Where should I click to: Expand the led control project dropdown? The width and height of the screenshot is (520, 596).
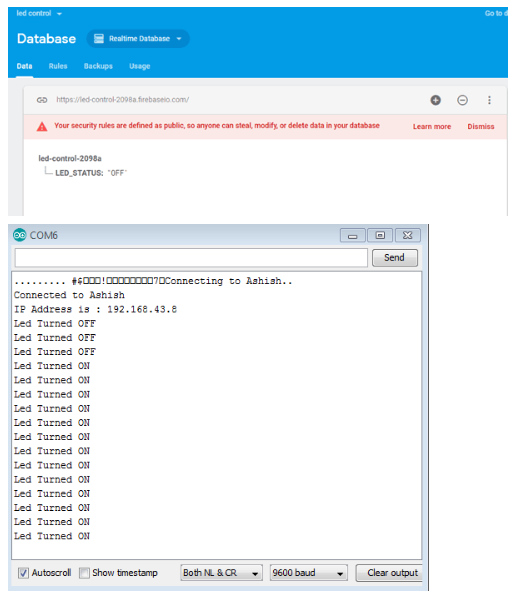tap(39, 13)
